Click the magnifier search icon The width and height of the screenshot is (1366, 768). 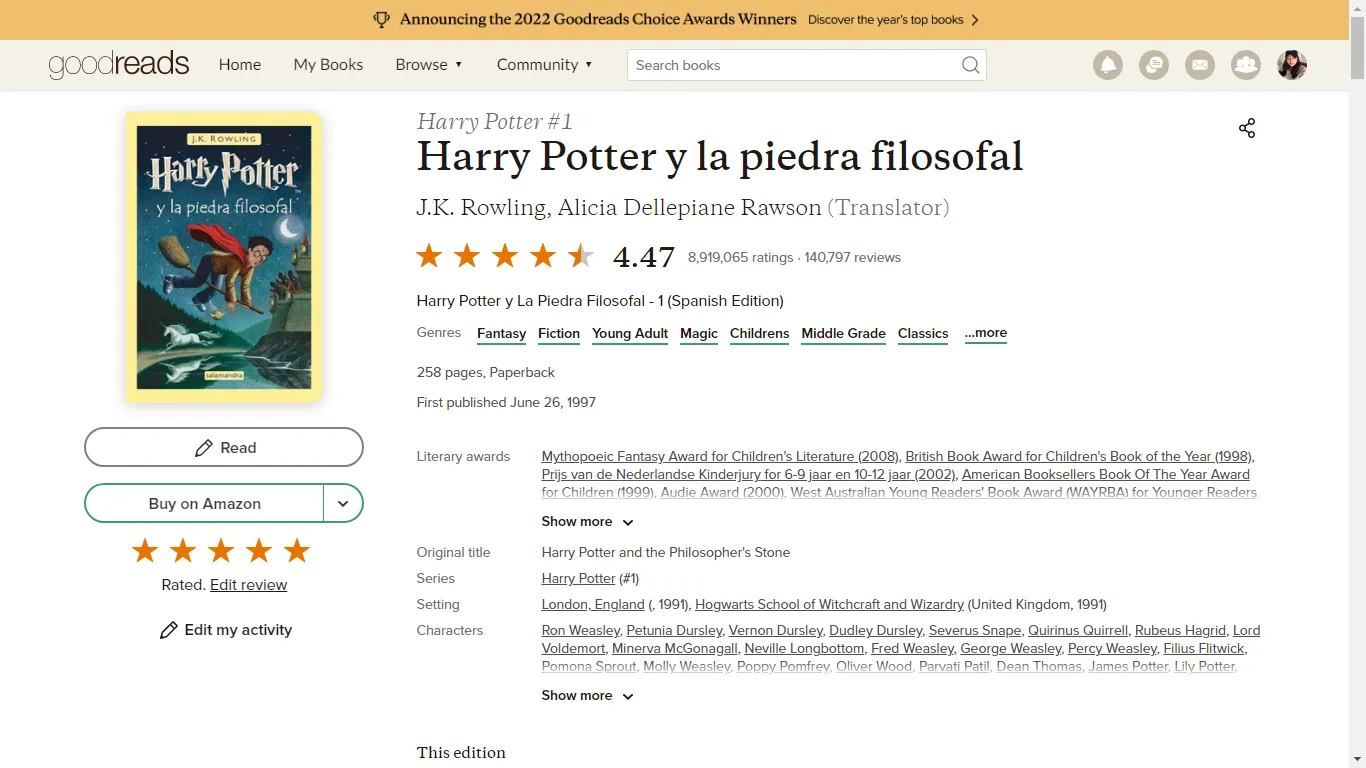[x=970, y=65]
